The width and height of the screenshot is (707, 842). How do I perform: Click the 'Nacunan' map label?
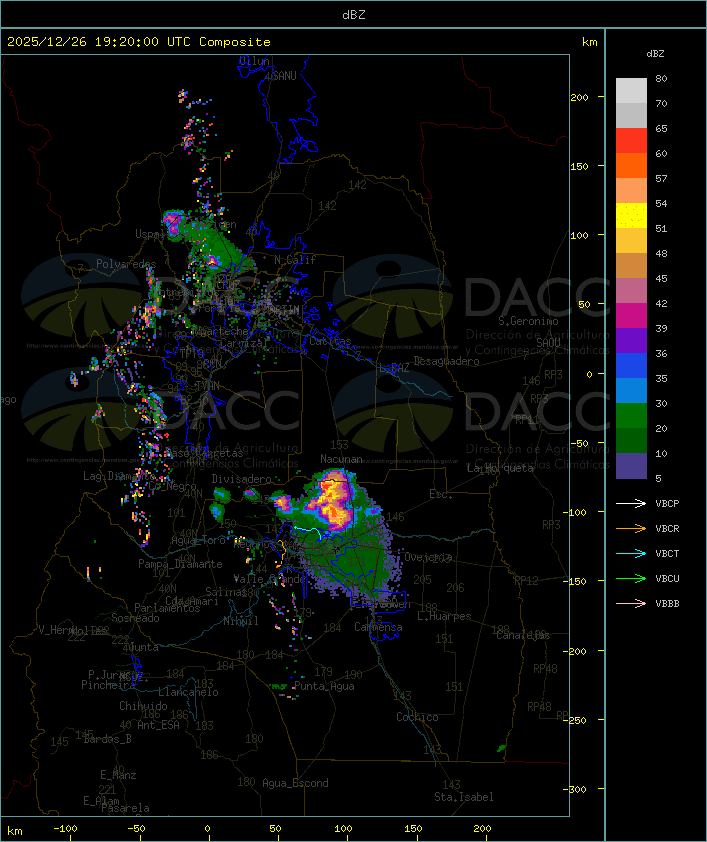pos(341,459)
